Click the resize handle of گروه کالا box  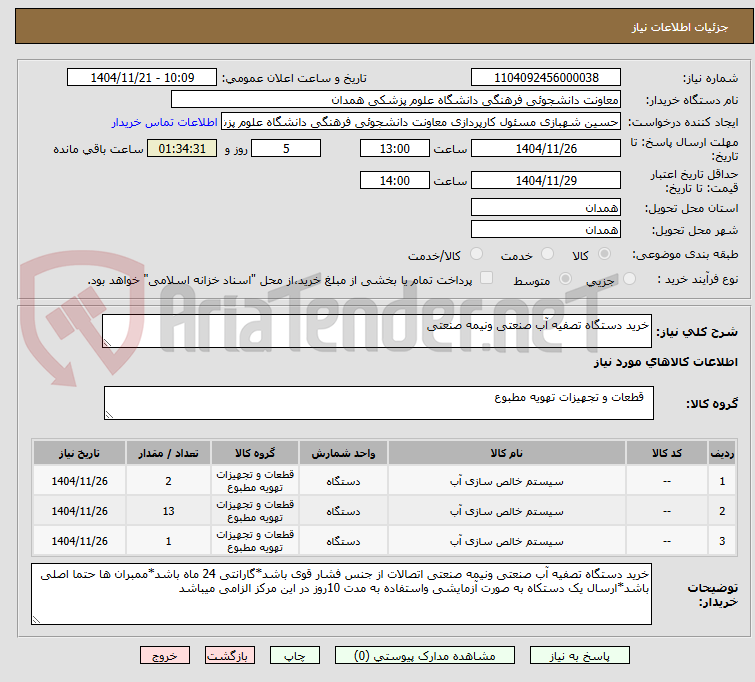click(x=109, y=415)
